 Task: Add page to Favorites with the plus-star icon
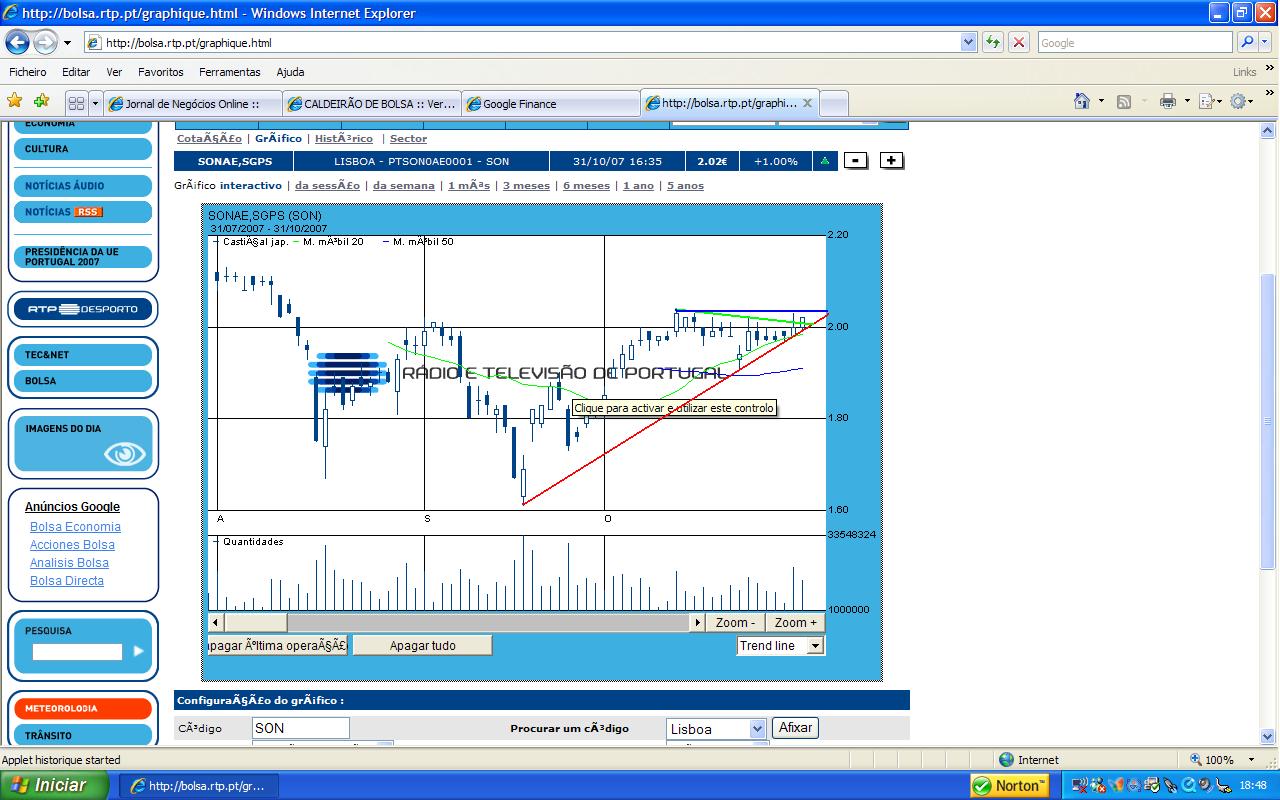pyautogui.click(x=41, y=102)
